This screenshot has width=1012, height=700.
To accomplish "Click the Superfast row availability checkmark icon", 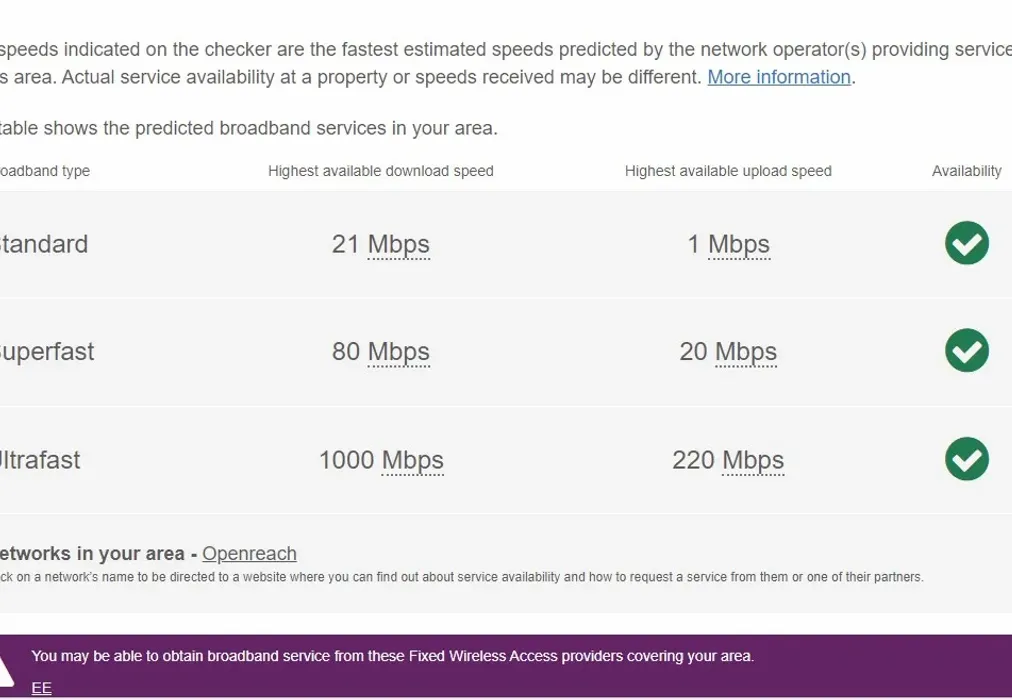I will point(966,351).
